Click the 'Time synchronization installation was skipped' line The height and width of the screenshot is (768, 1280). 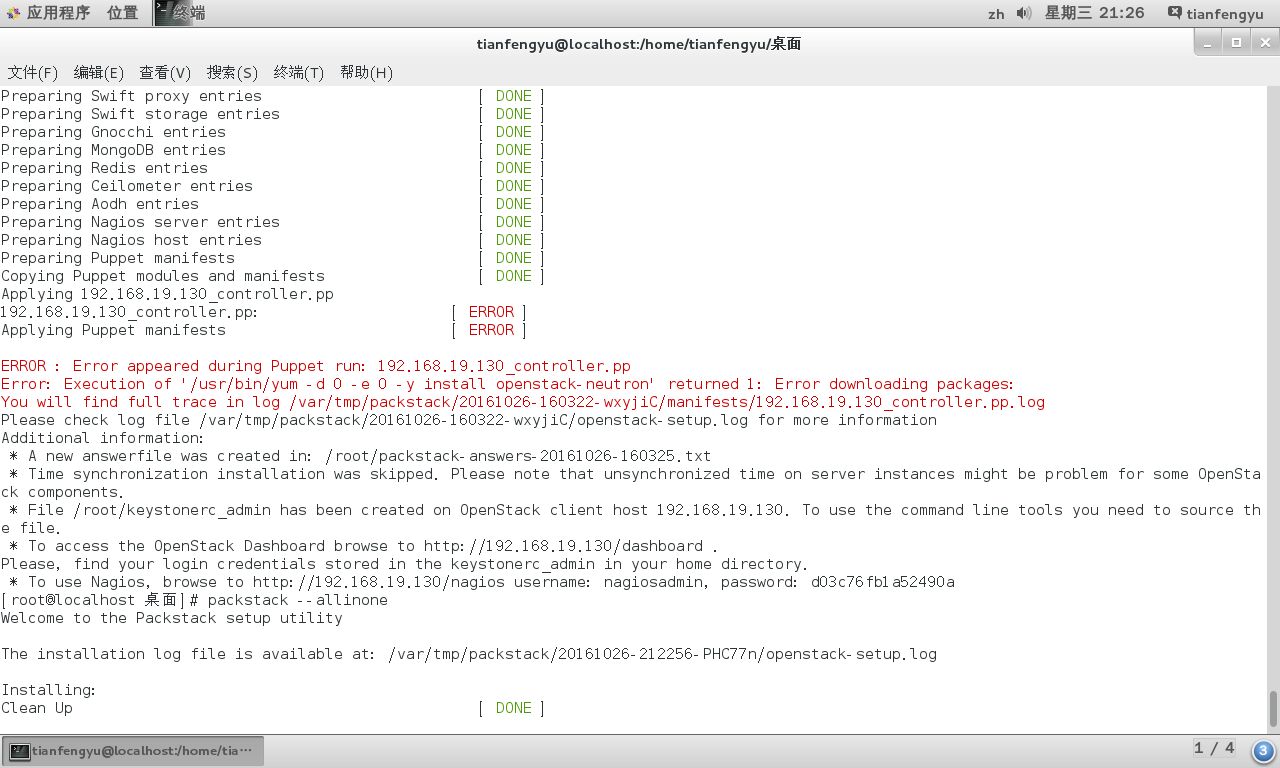point(631,474)
